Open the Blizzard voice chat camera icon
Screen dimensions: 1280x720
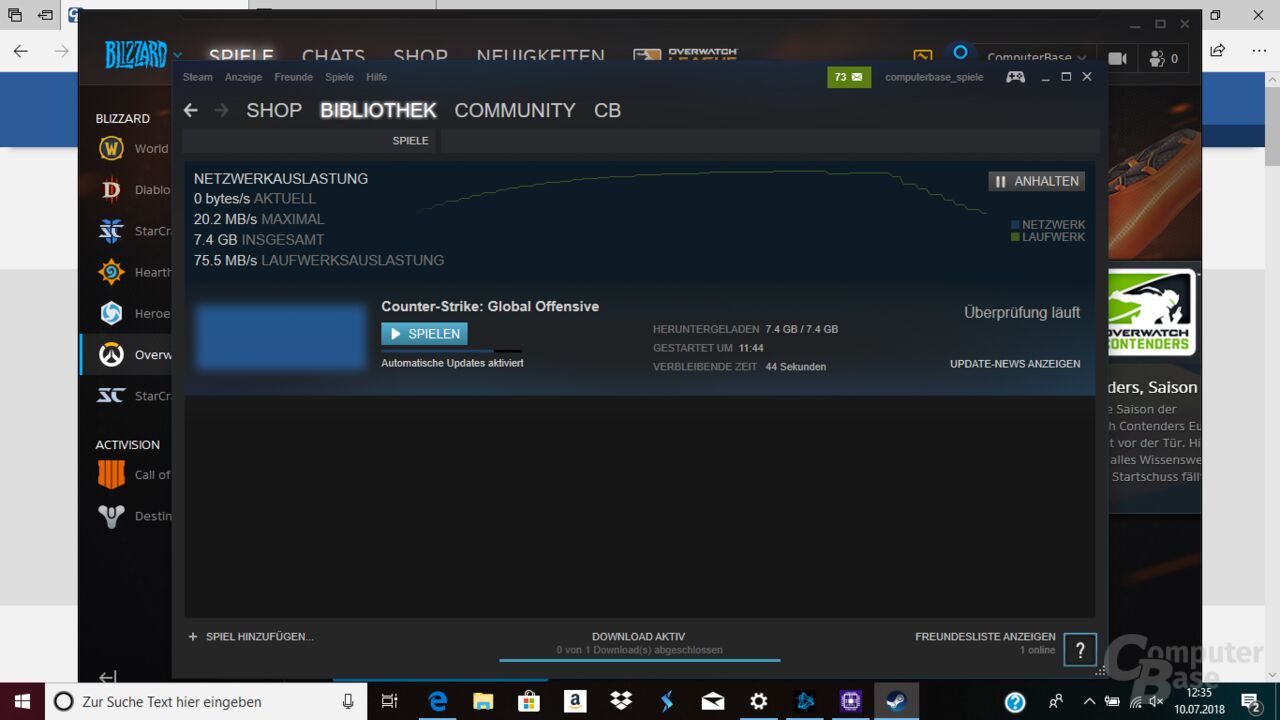1117,58
